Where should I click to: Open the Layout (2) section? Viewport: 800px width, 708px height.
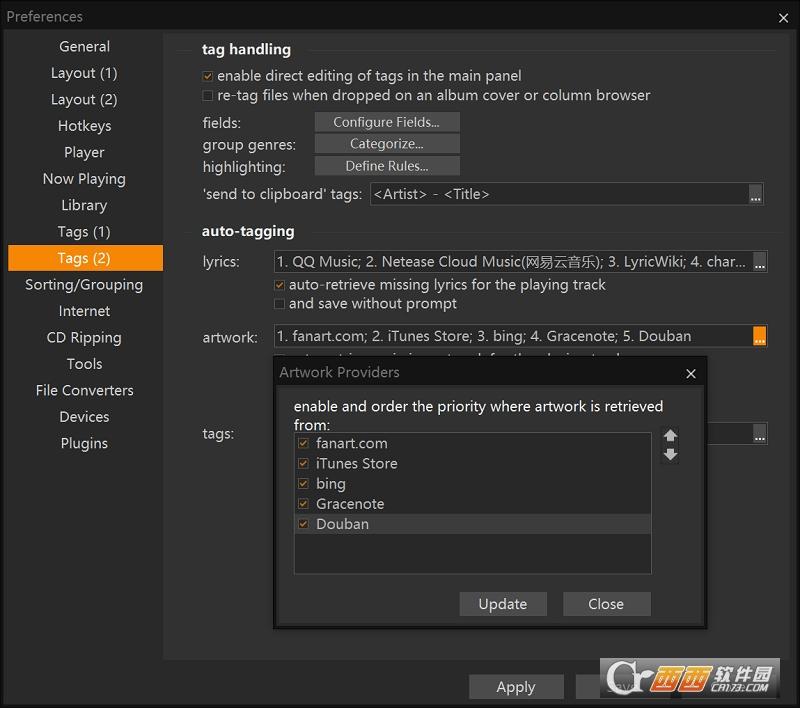point(85,99)
